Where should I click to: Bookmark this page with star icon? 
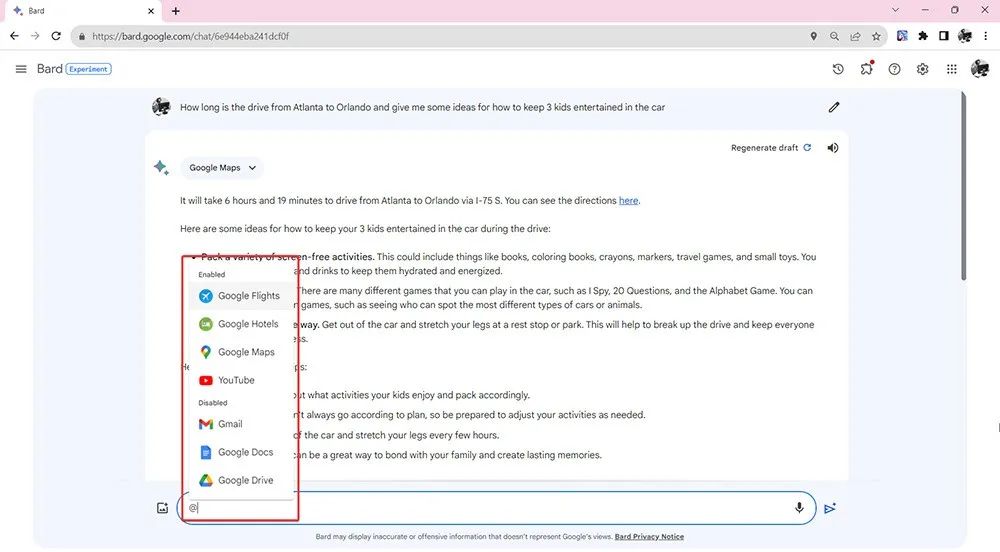tap(876, 36)
